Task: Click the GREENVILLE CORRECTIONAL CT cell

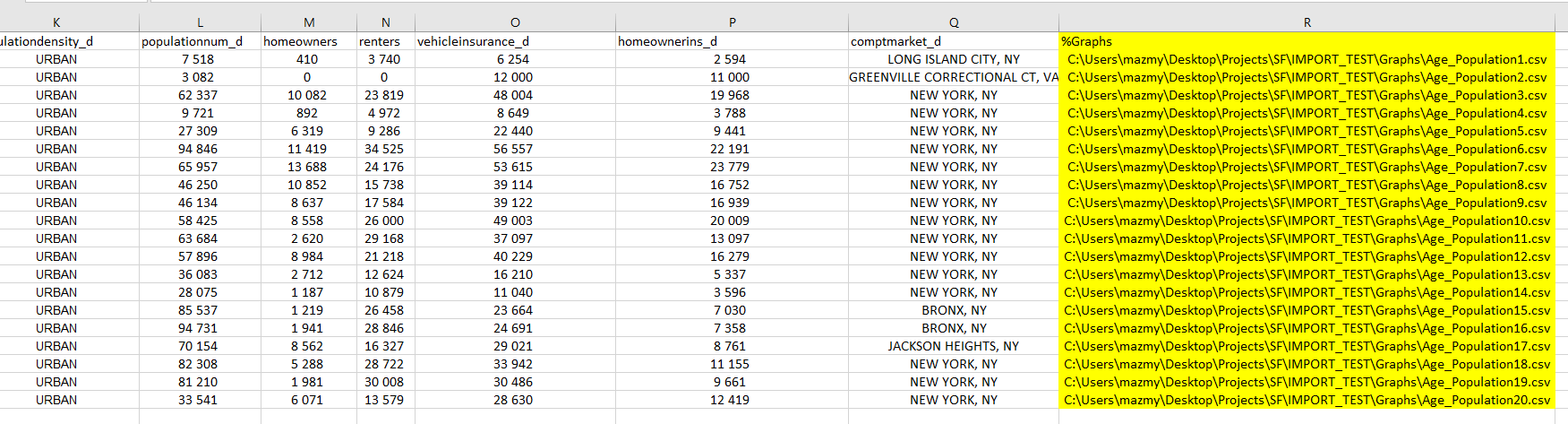Action: point(954,77)
